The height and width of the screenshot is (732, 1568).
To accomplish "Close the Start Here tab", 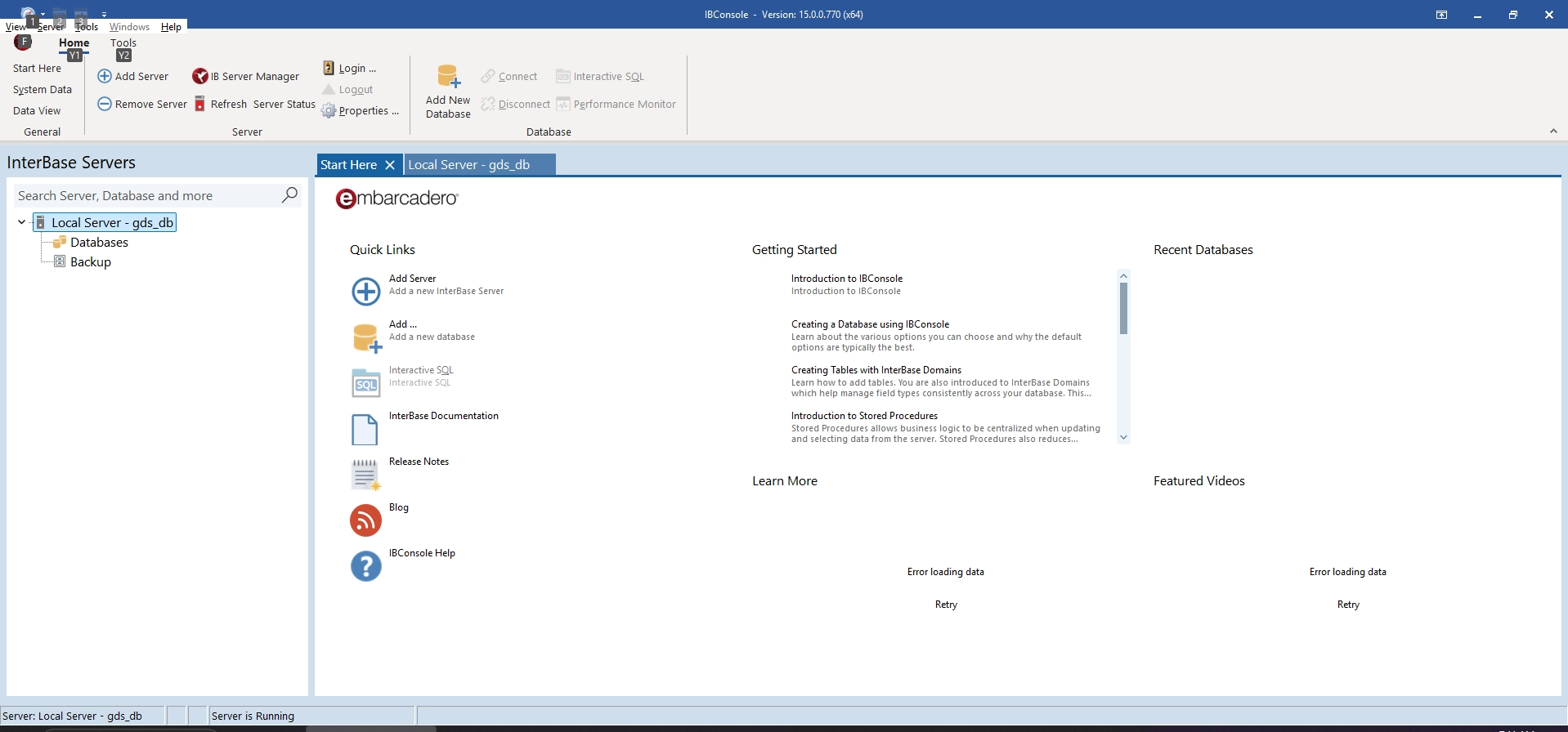I will (x=390, y=165).
